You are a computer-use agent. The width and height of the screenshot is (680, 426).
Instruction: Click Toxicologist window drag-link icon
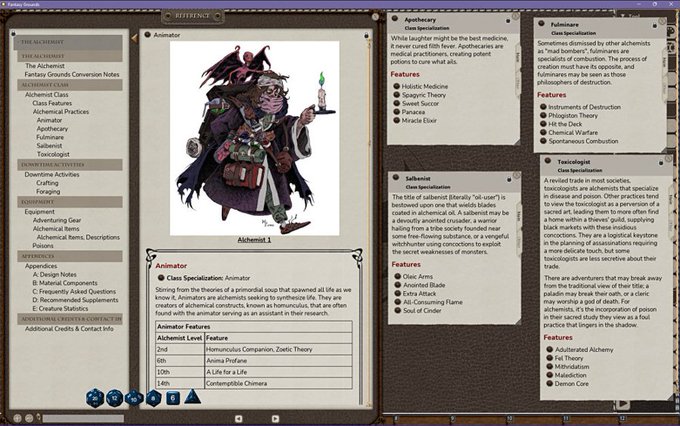(548, 161)
